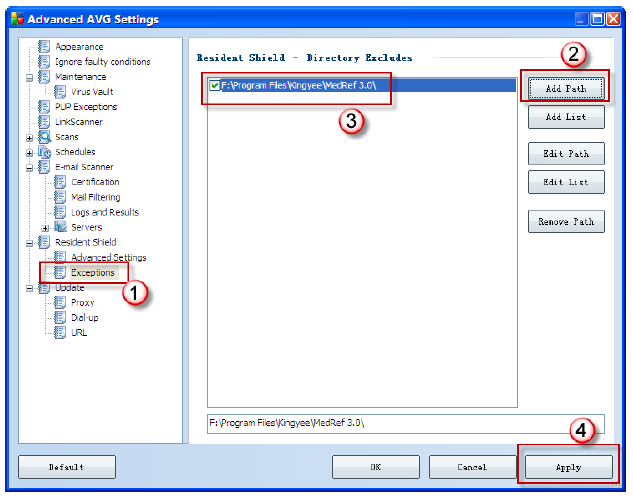Screen dimensions: 633x497
Task: Click the Mail Filtering icon
Action: pyautogui.click(x=60, y=197)
